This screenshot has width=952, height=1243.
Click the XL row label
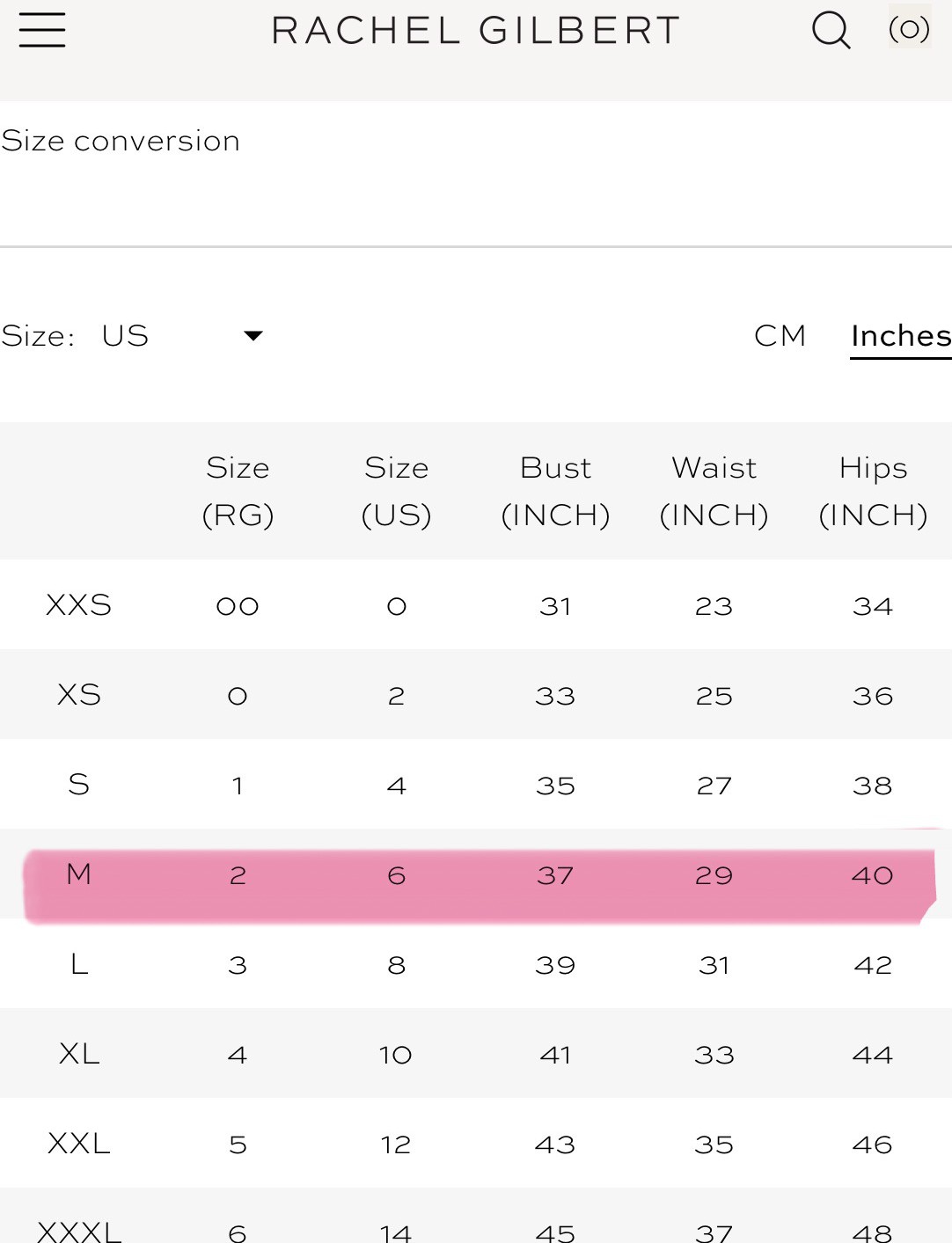coord(79,1054)
